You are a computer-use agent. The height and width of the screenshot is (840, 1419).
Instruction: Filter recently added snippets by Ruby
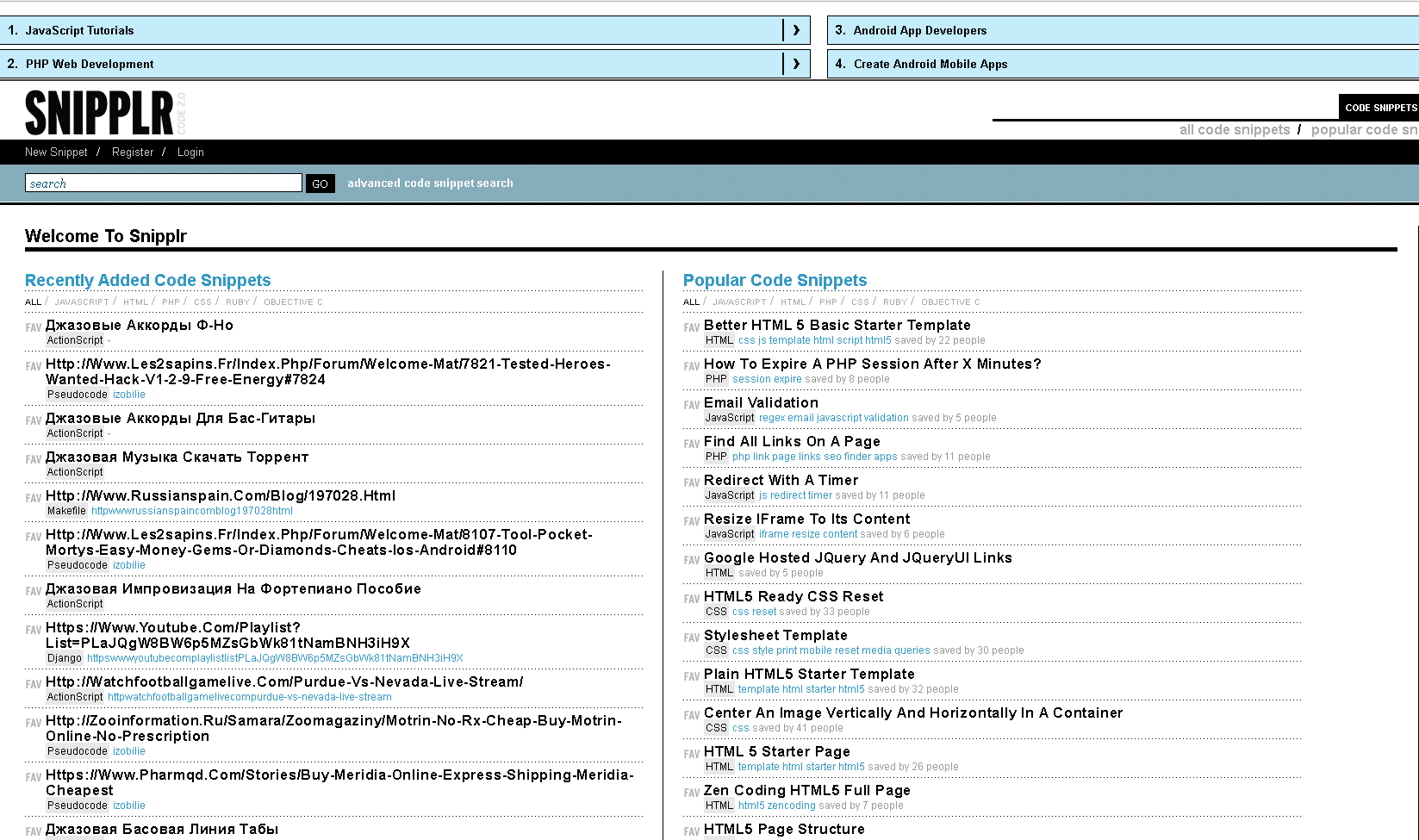[238, 302]
